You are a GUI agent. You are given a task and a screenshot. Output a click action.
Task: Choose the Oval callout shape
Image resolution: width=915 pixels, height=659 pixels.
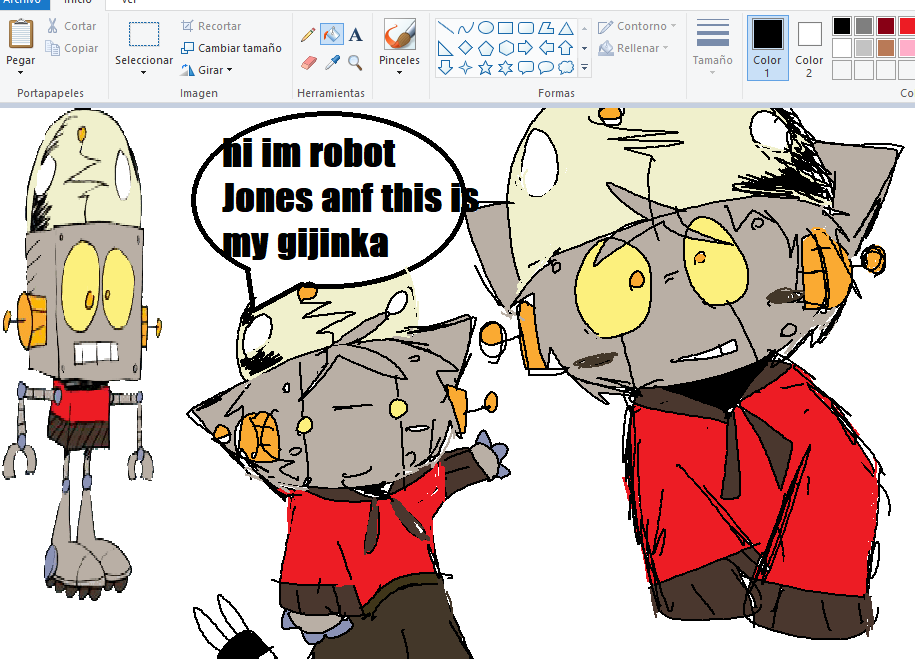point(546,68)
